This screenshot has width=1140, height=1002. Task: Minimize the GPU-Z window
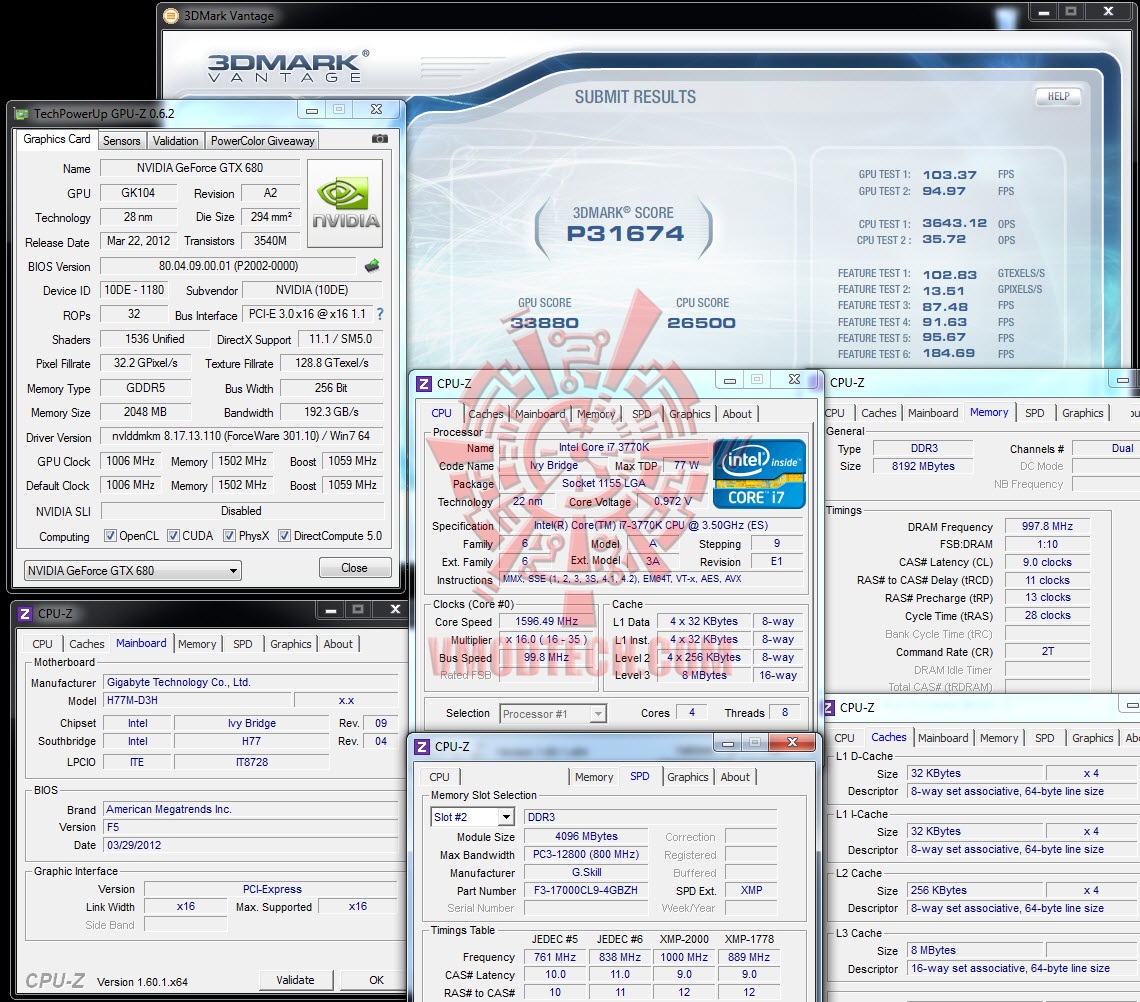click(312, 110)
